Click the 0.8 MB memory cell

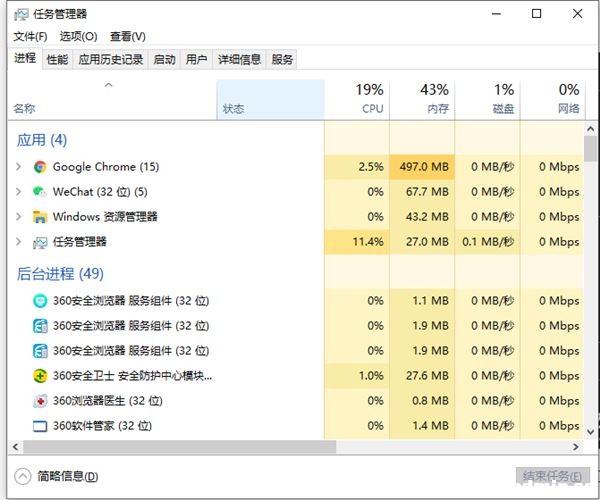pyautogui.click(x=422, y=401)
